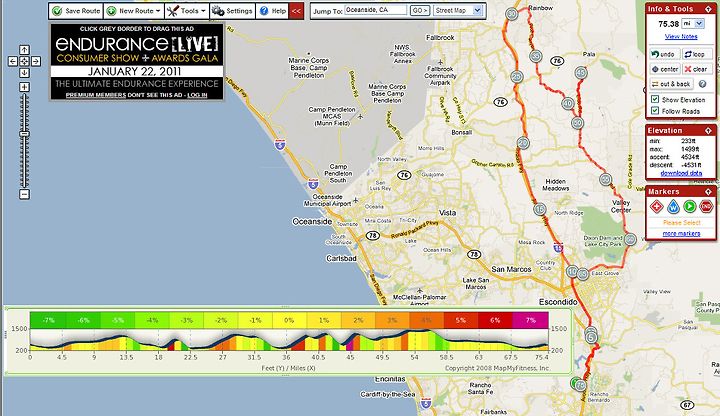Zoom out with the minus button

pos(24,194)
